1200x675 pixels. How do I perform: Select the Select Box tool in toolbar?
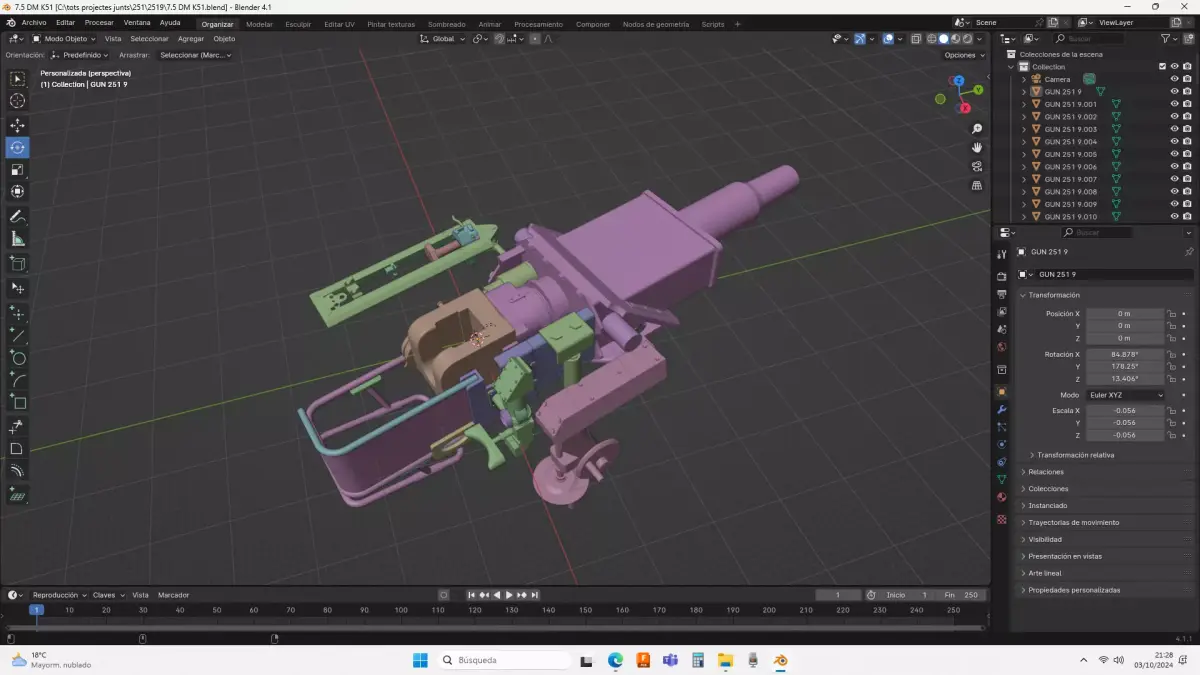17,79
